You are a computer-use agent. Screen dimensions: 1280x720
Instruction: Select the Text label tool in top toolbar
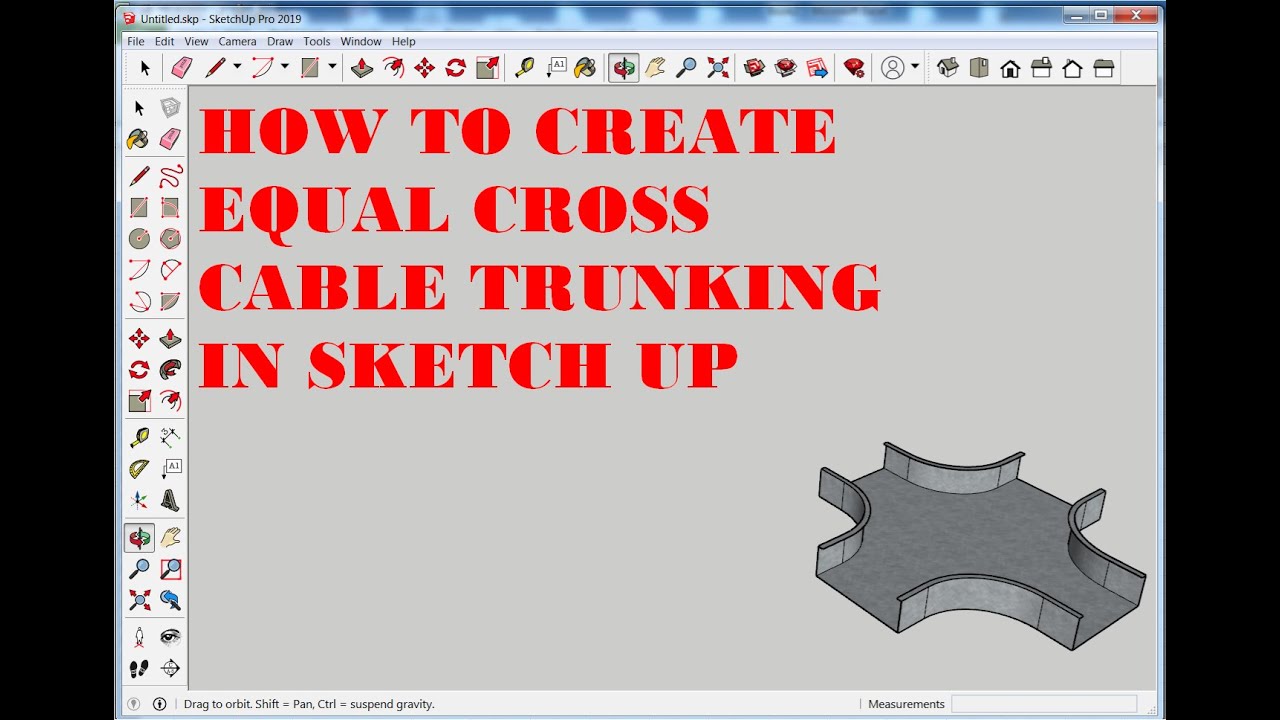(x=556, y=68)
